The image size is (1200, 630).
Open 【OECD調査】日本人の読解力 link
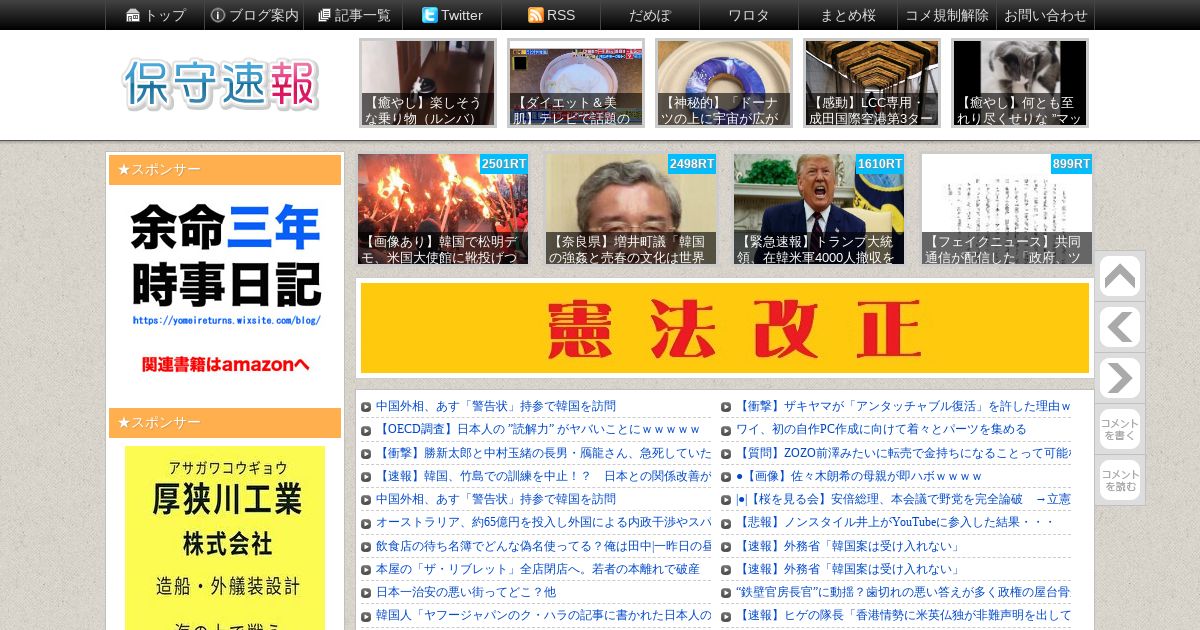coord(538,429)
